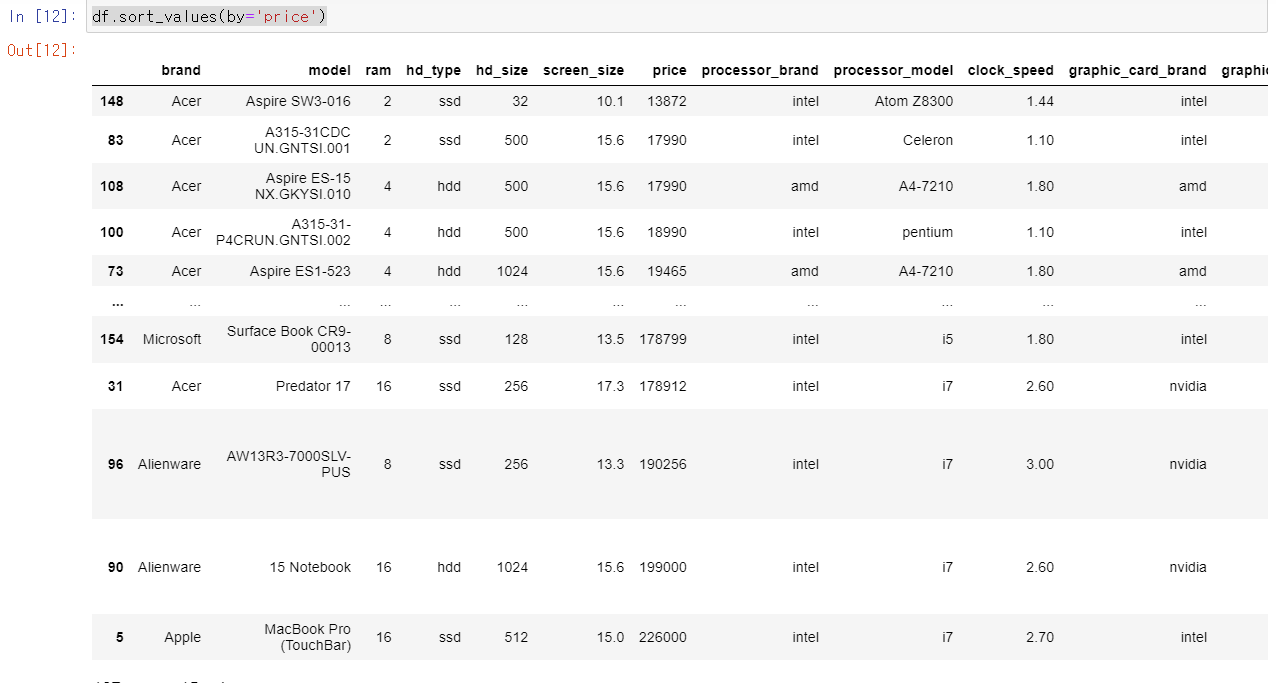1276x683 pixels.
Task: Click the clock speed value 3.00
Action: pyautogui.click(x=1040, y=464)
